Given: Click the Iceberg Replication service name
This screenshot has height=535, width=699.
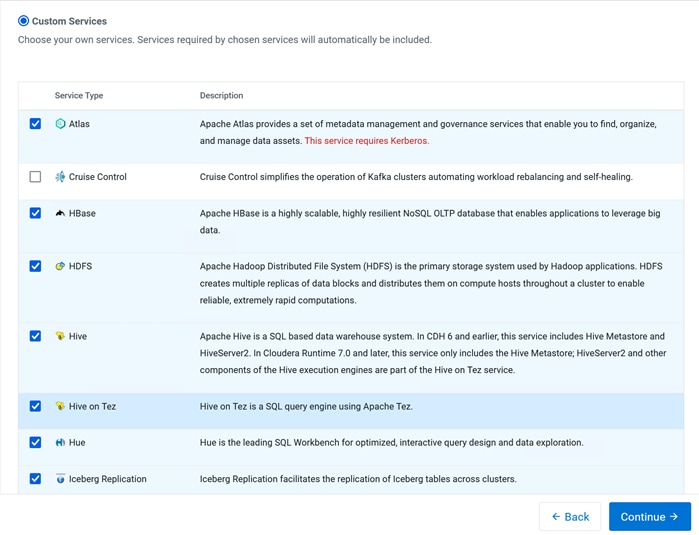Looking at the screenshot, I should tap(107, 479).
